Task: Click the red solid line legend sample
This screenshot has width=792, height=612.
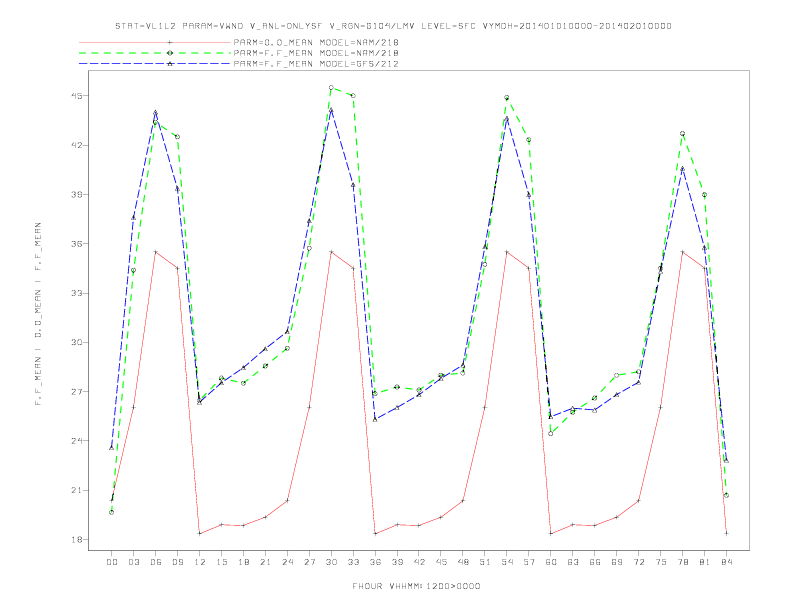Action: pyautogui.click(x=155, y=42)
